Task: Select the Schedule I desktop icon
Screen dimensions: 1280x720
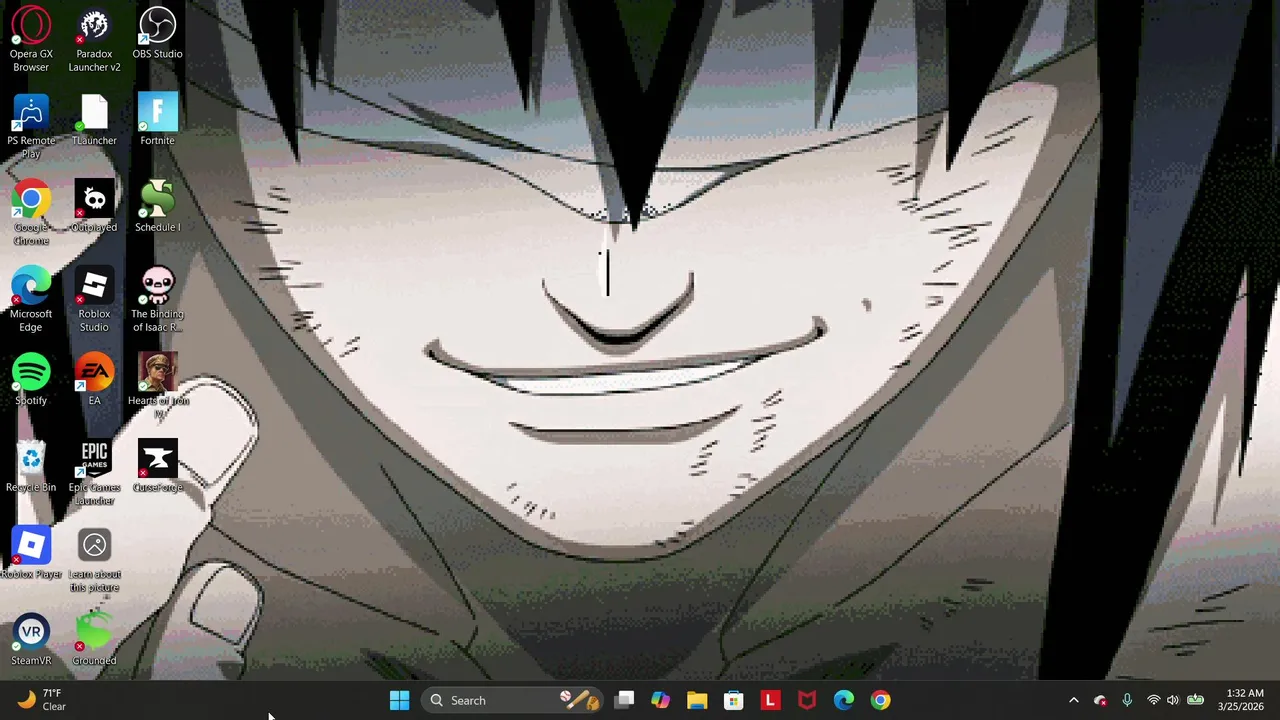Action: pyautogui.click(x=157, y=207)
